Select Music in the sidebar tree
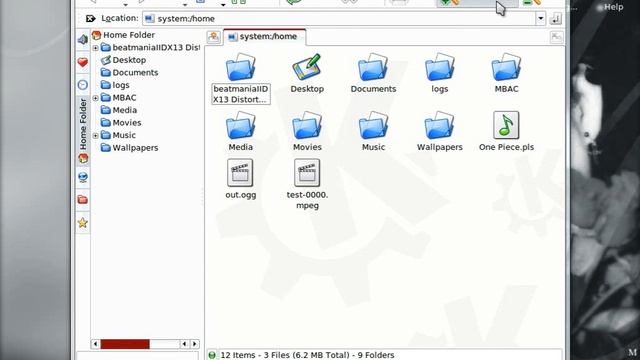Image resolution: width=640 pixels, height=360 pixels. [118, 135]
